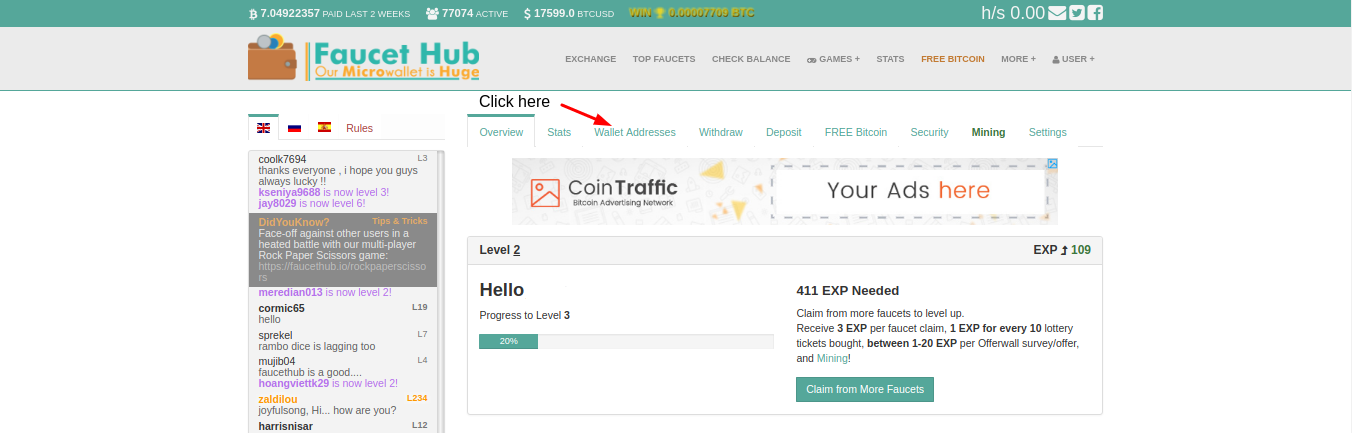
Task: Switch to the Security tab
Action: click(x=929, y=132)
